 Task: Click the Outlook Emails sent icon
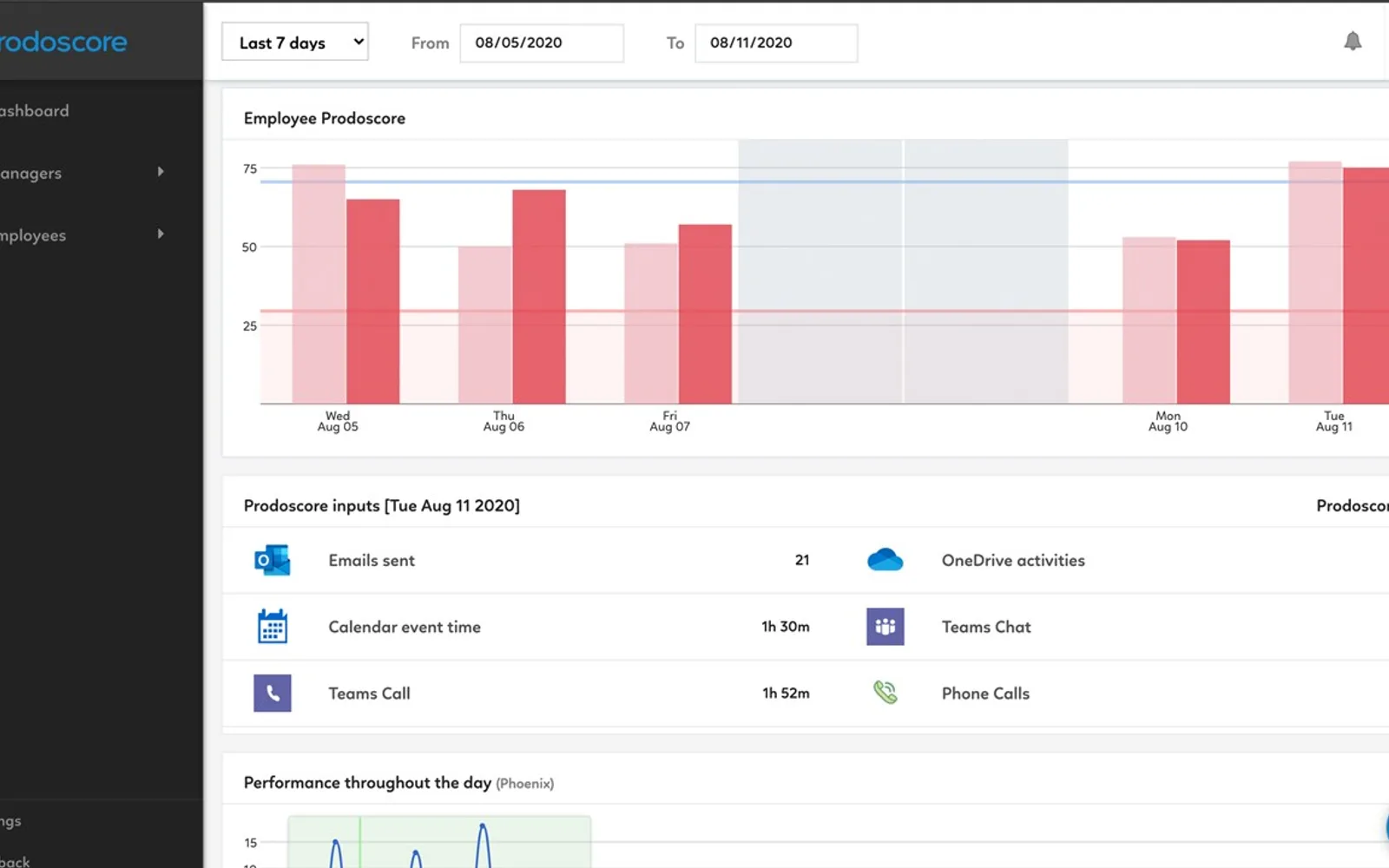coord(273,561)
